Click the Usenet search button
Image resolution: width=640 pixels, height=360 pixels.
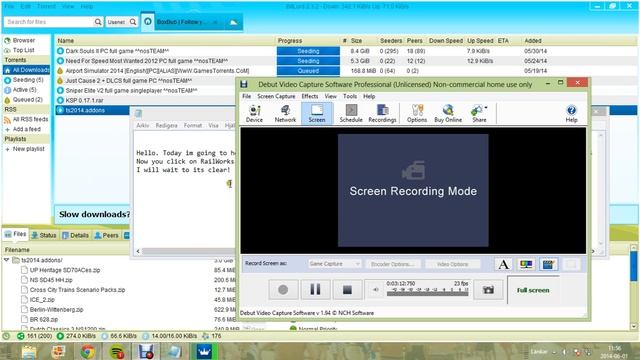[122, 22]
